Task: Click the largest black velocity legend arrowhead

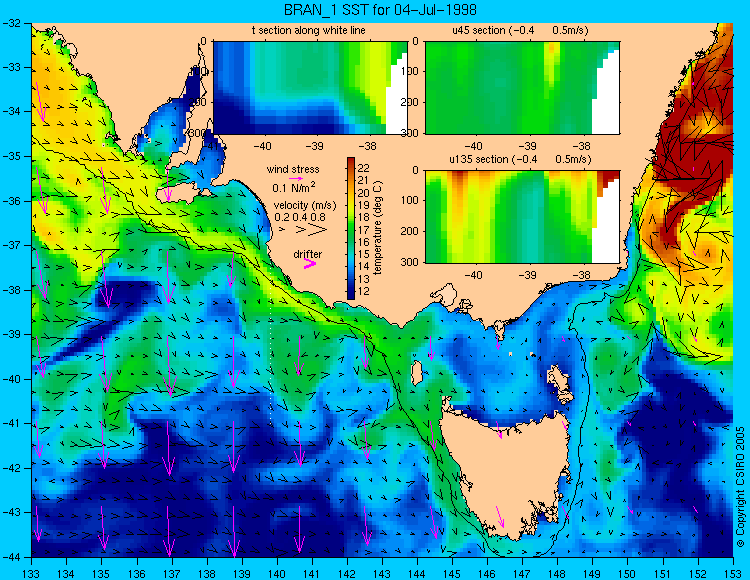Action: click(x=317, y=230)
